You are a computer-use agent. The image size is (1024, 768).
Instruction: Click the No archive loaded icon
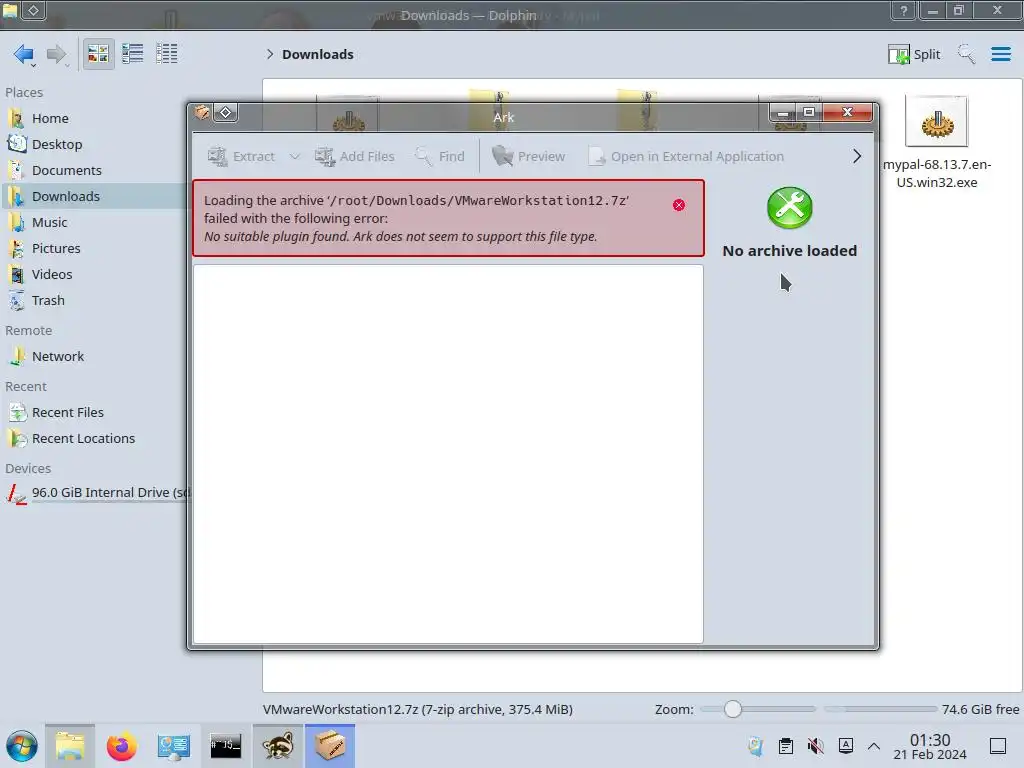[x=790, y=208]
